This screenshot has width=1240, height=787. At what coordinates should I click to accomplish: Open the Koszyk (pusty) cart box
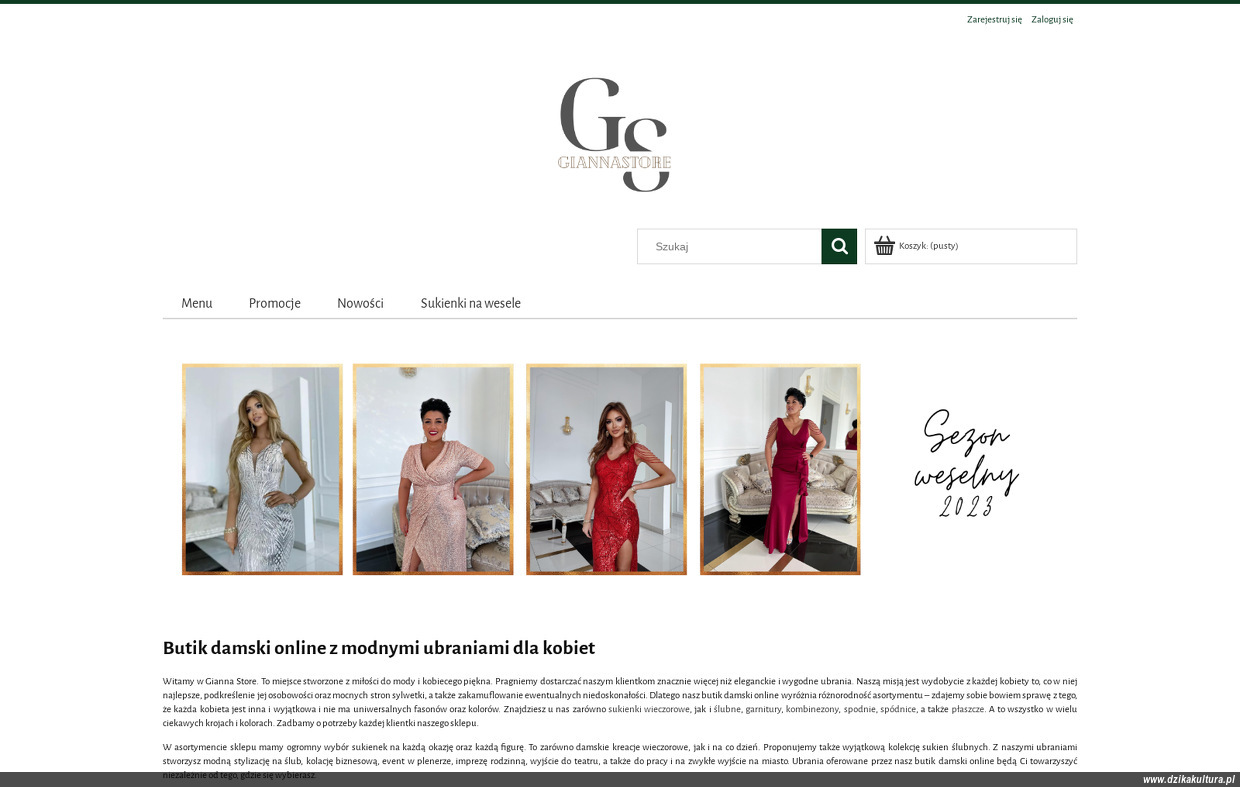971,246
